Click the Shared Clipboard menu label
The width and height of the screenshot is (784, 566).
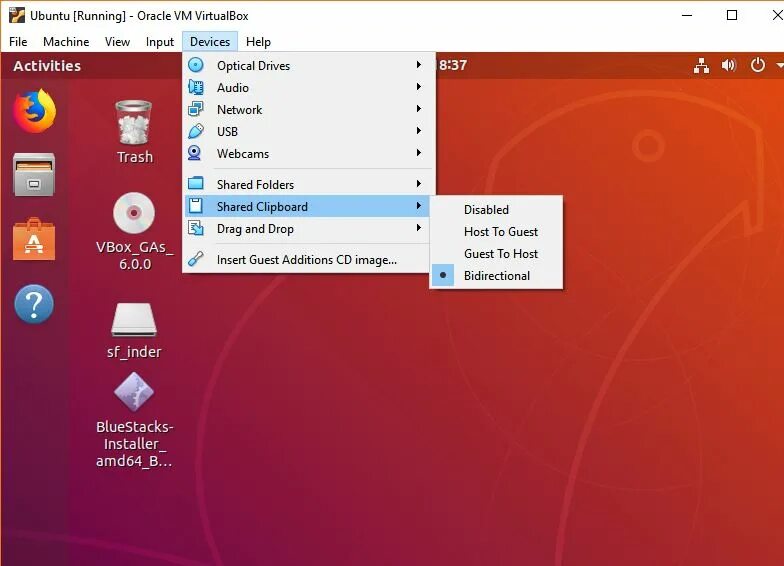pos(262,206)
